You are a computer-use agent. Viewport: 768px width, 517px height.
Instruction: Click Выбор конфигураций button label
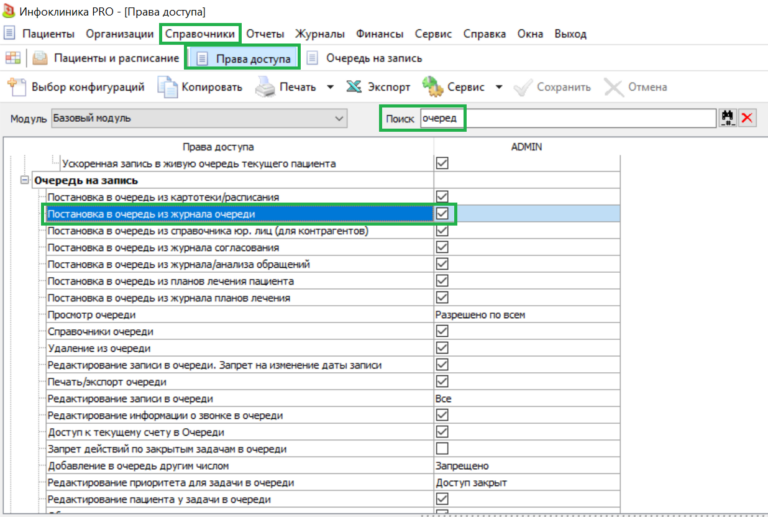[x=88, y=87]
